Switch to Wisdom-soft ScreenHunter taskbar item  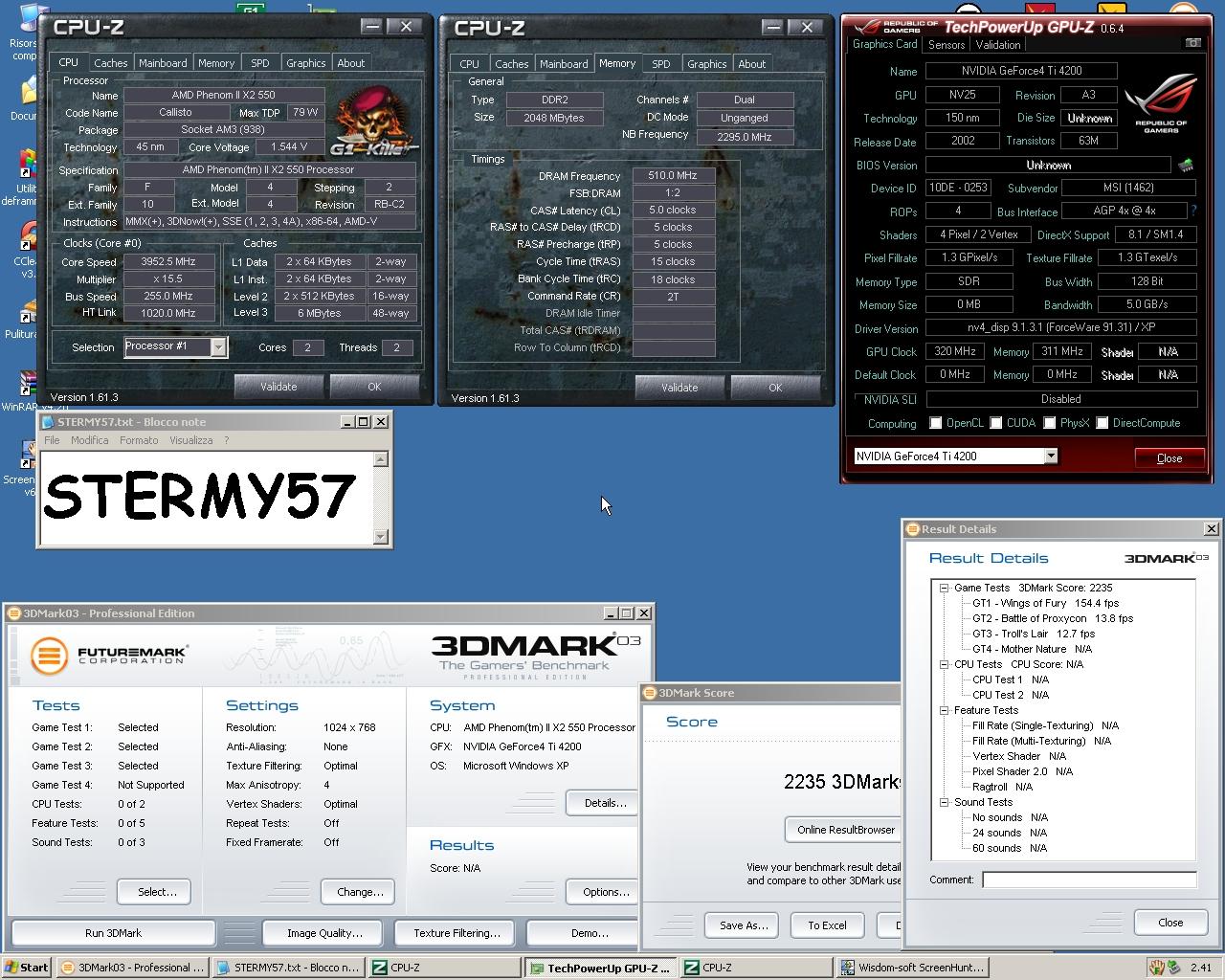(912, 968)
